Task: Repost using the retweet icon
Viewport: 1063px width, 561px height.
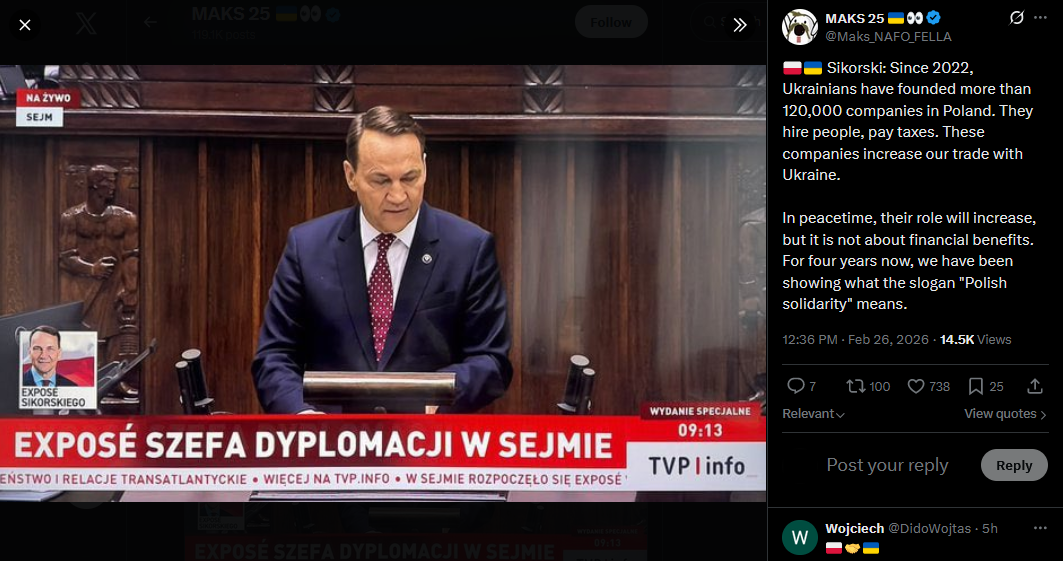Action: click(855, 386)
